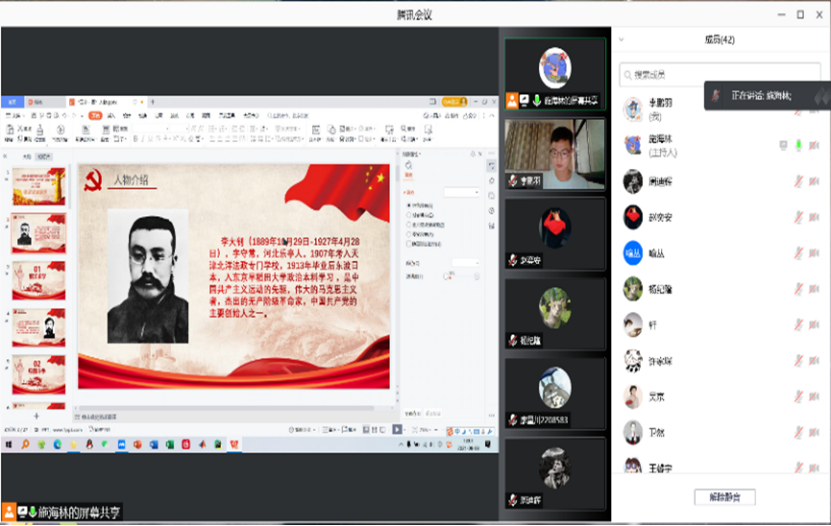Click the screen share icon beside the host

click(783, 146)
